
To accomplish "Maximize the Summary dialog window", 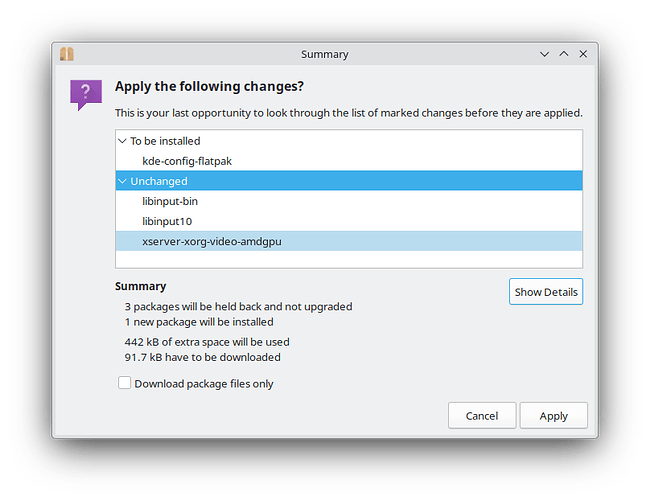I will 563,54.
